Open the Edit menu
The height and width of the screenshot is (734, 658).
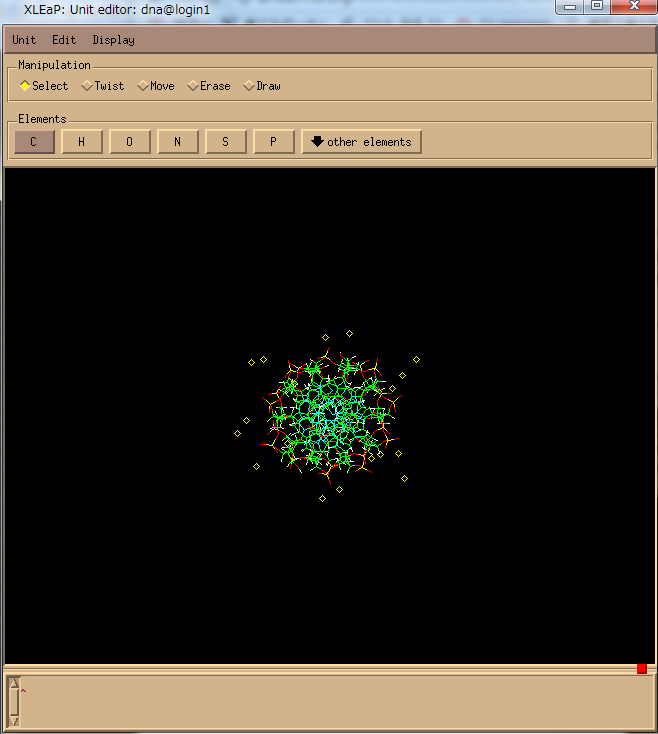(64, 40)
